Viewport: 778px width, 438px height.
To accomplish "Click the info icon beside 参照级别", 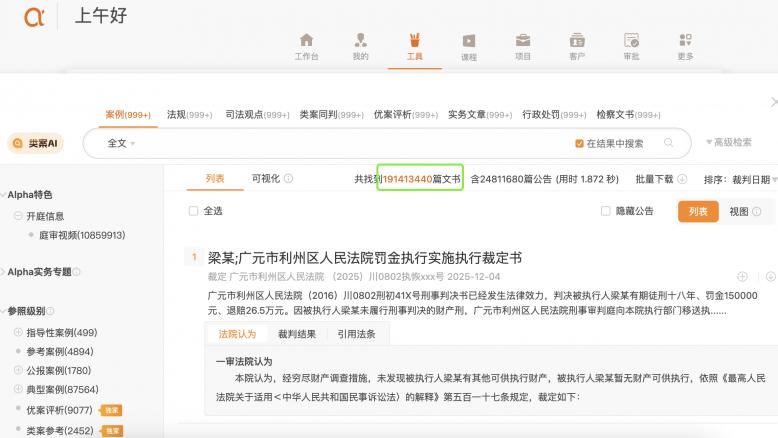I will click(x=50, y=311).
